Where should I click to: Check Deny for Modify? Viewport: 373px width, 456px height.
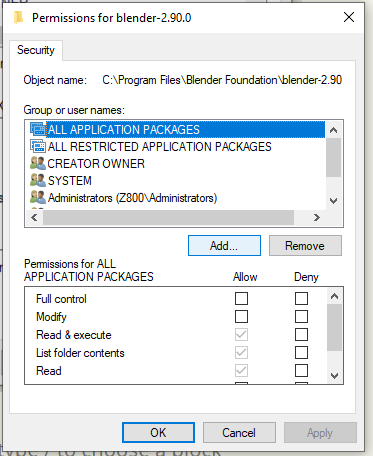[301, 316]
